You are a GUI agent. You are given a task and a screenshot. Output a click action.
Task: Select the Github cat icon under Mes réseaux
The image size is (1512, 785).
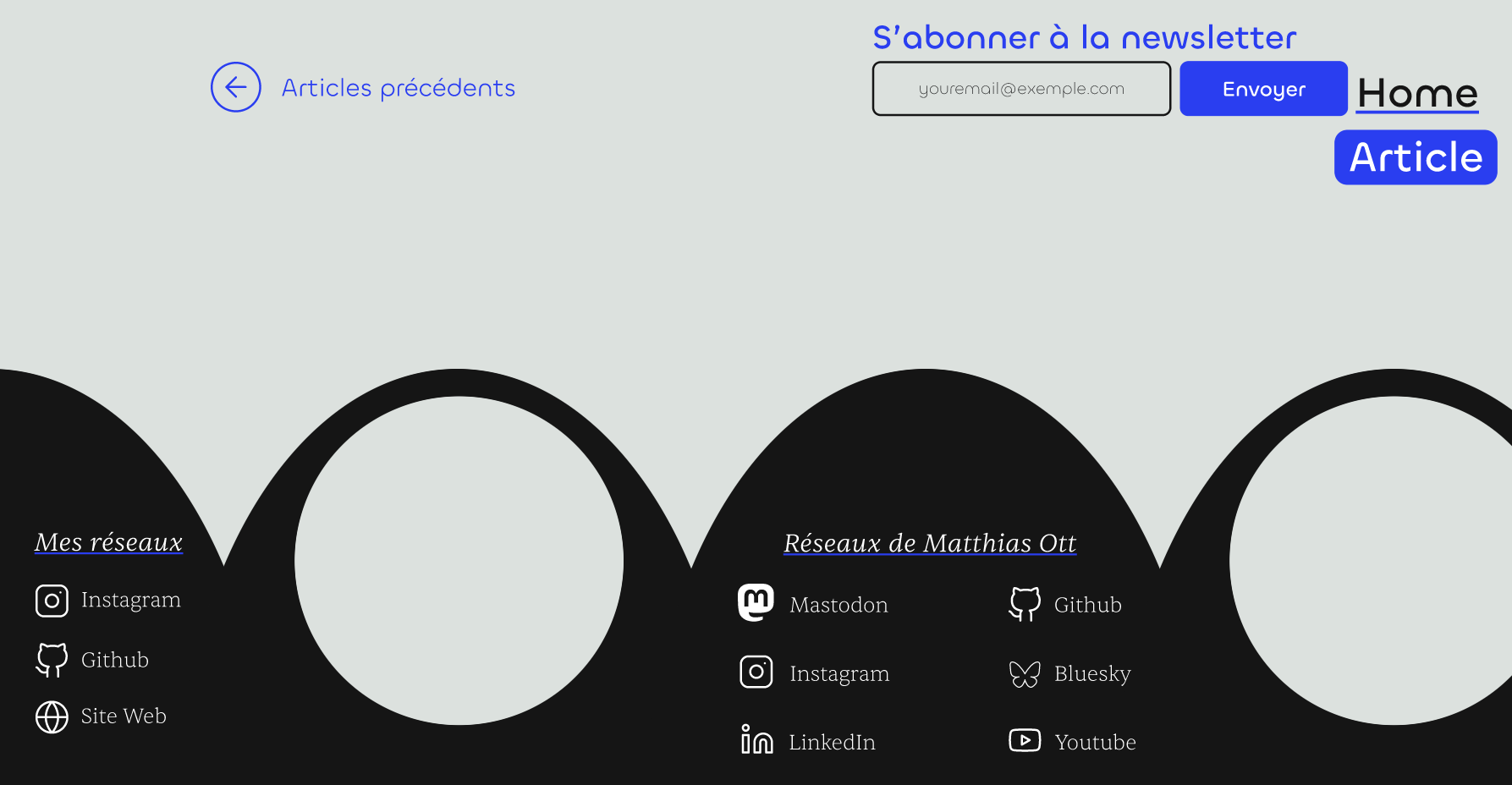[52, 660]
